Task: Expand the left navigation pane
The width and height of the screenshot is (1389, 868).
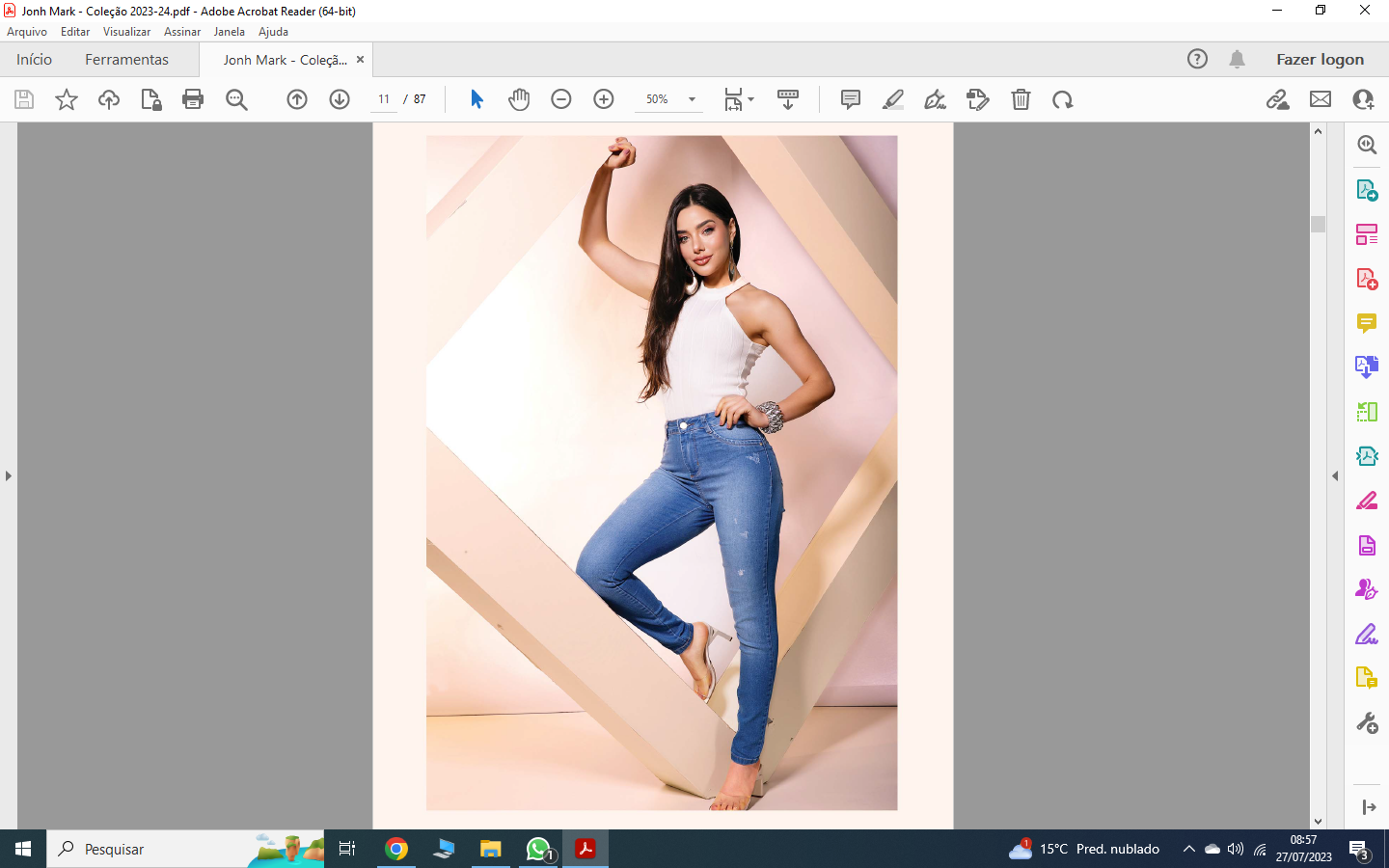Action: pos(9,475)
